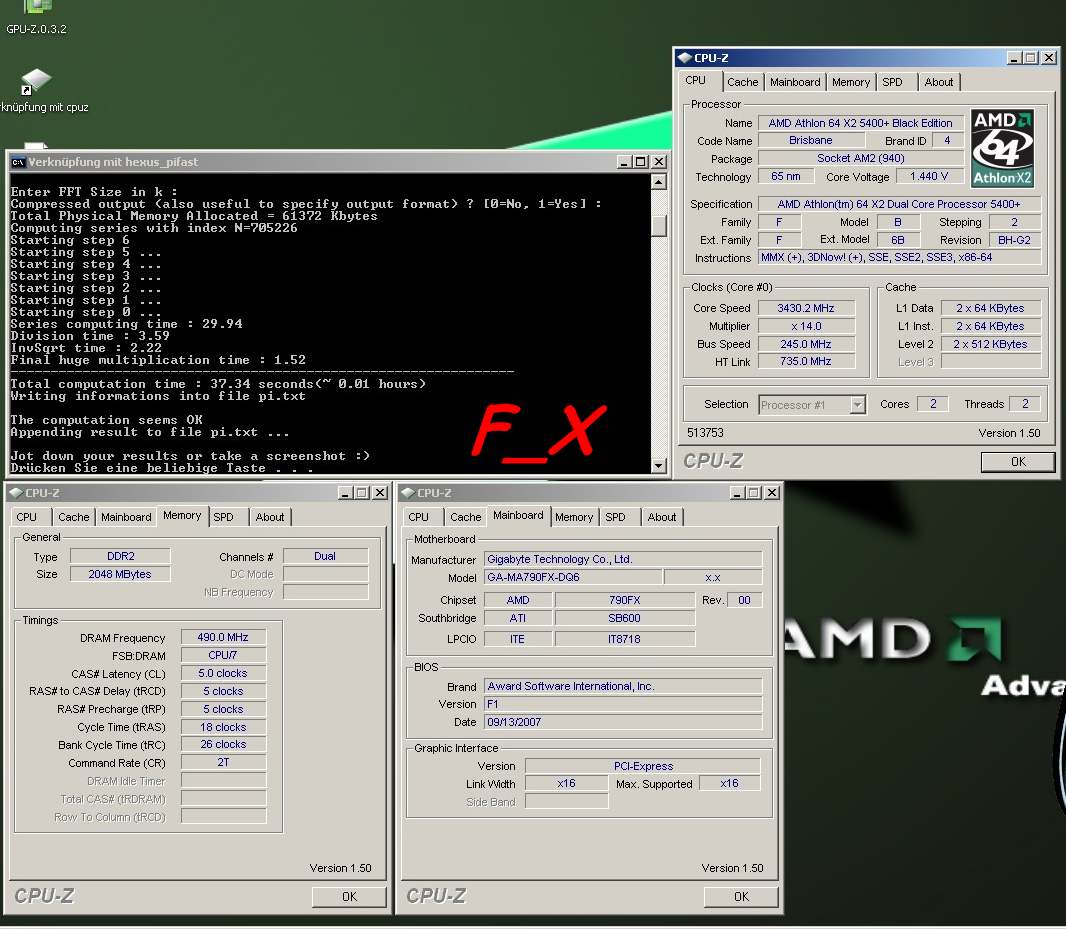The width and height of the screenshot is (1066, 929).
Task: Click the Chipset value 790FX
Action: 624,600
